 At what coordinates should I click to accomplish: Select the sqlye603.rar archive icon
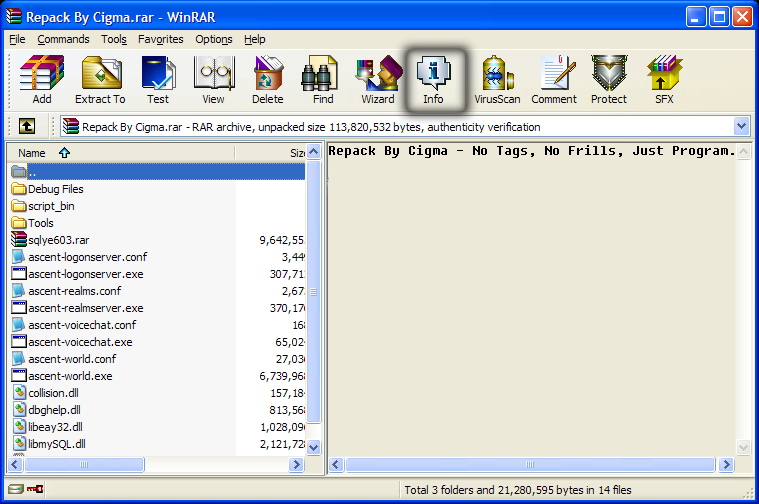pos(19,239)
